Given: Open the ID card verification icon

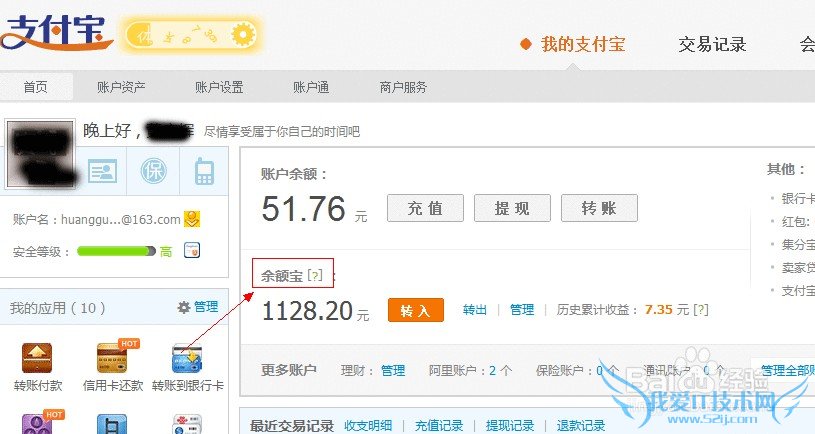Looking at the screenshot, I should (102, 171).
